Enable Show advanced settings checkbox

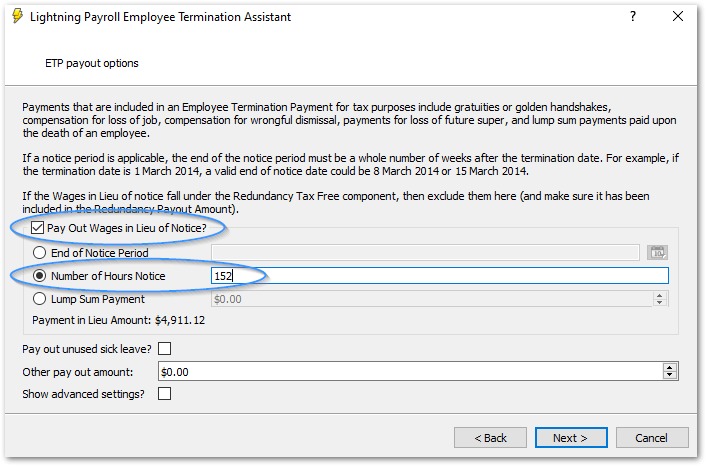coord(164,394)
